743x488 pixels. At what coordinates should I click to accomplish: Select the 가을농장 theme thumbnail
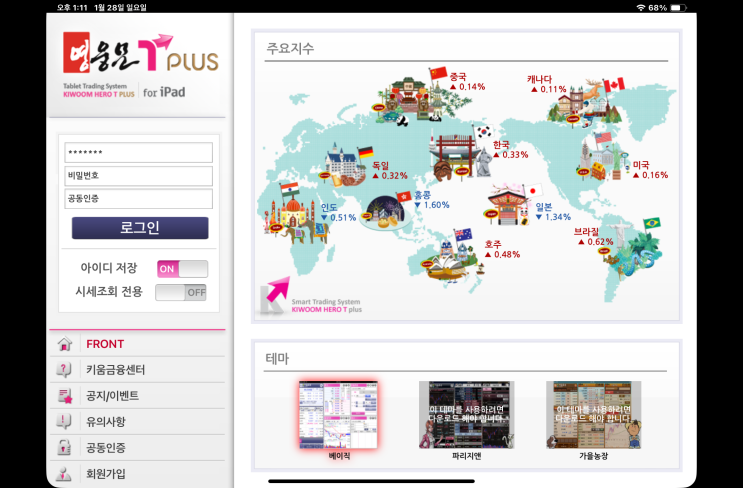point(594,415)
